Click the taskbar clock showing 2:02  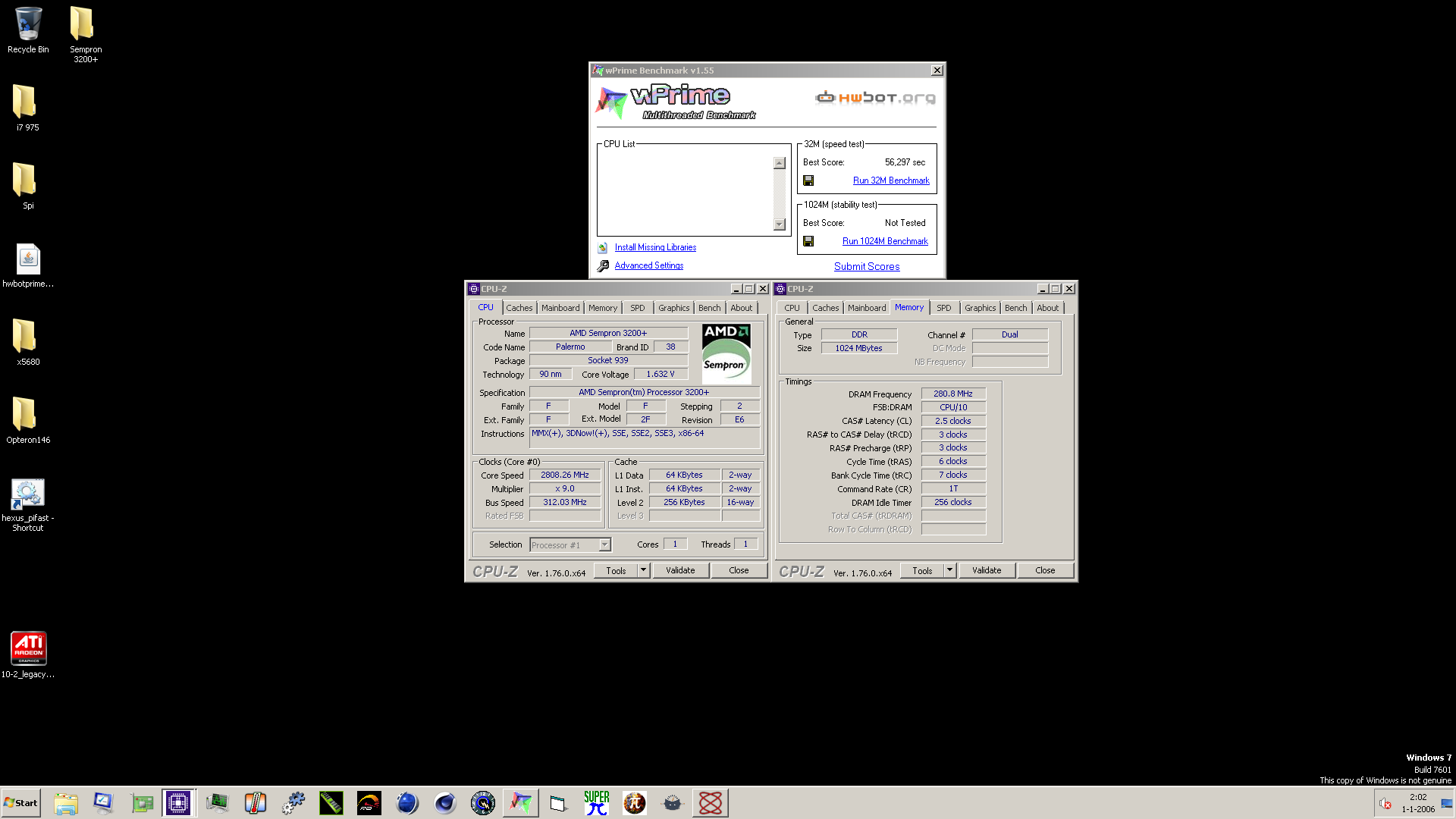1418,803
